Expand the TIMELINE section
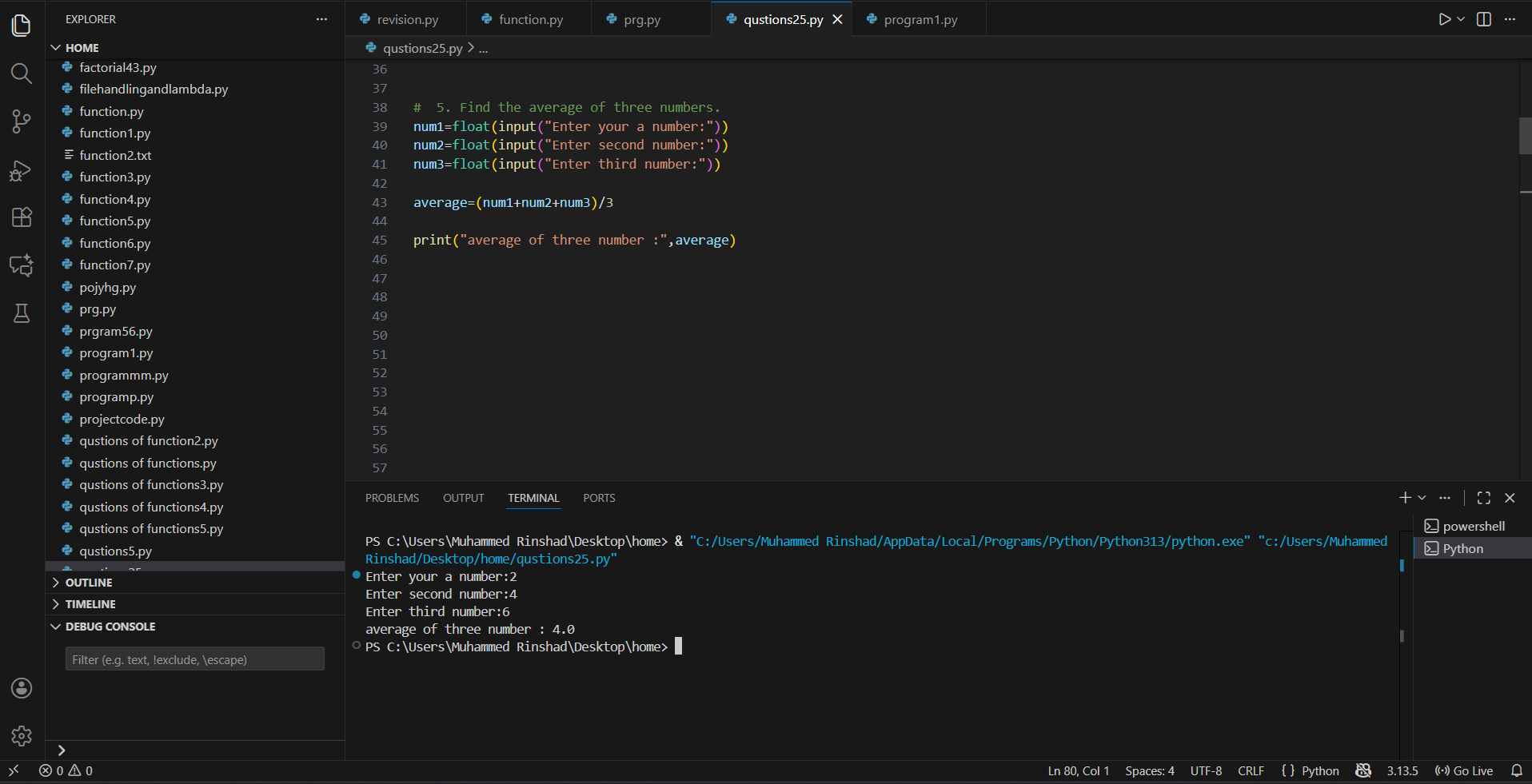The height and width of the screenshot is (784, 1532). click(90, 603)
